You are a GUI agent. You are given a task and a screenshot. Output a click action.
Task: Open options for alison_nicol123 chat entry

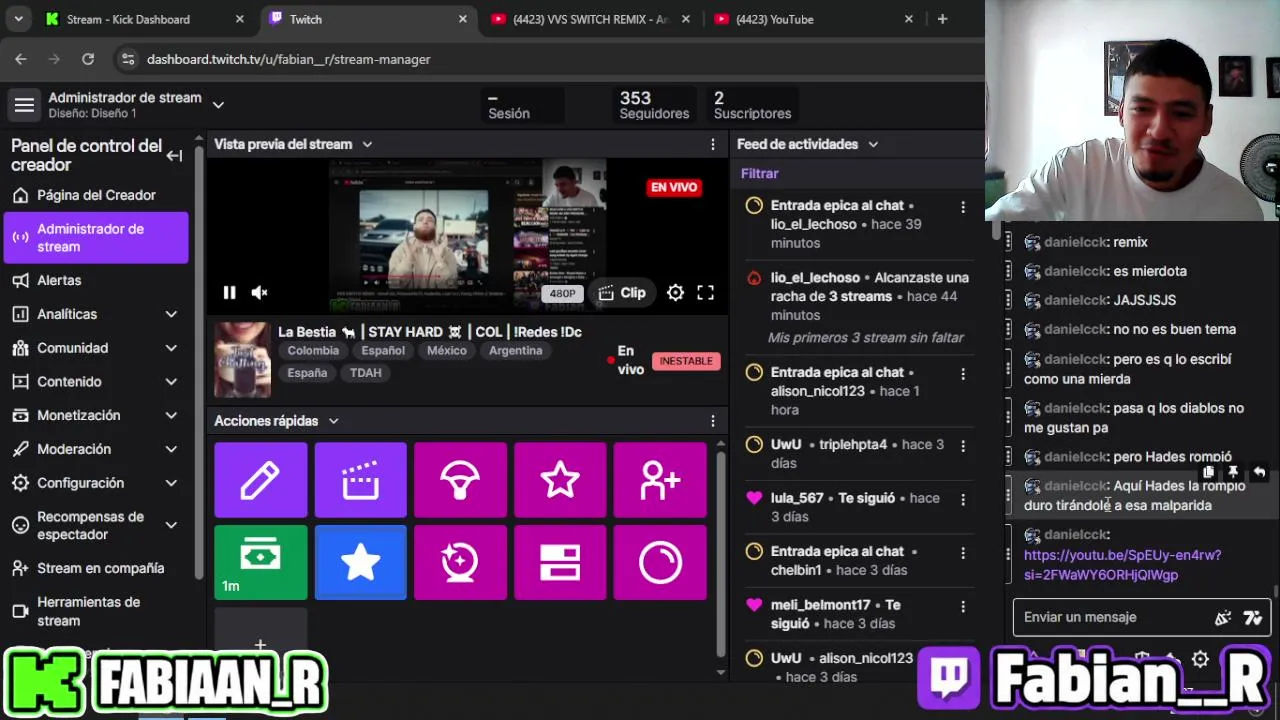click(x=963, y=374)
